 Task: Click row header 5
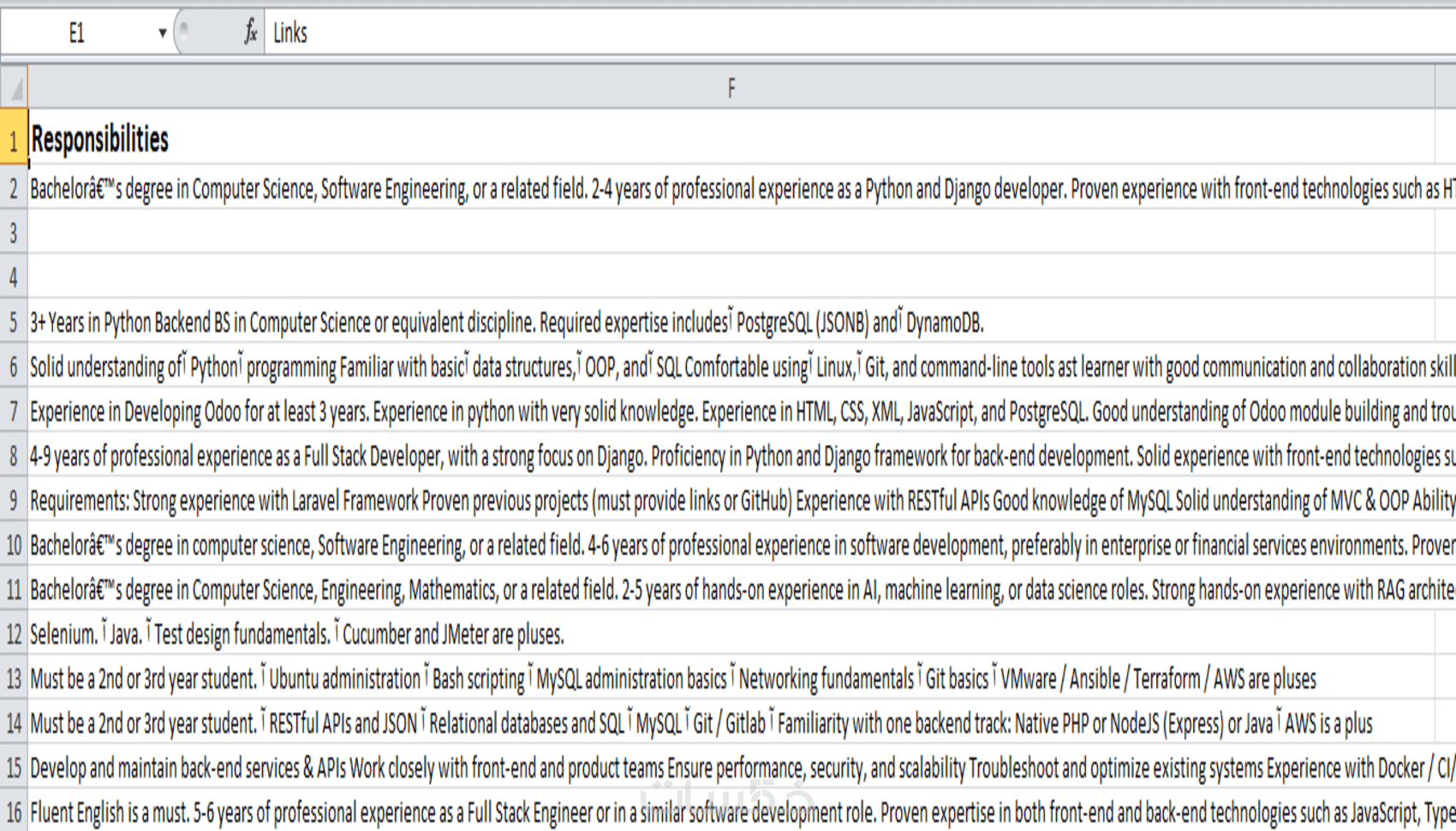14,322
